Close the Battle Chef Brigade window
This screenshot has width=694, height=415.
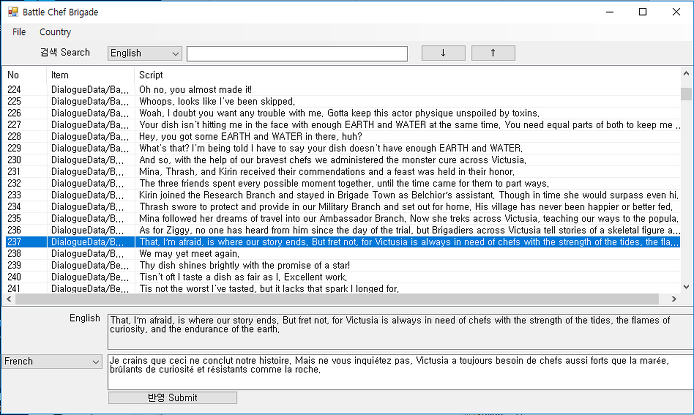click(x=676, y=12)
